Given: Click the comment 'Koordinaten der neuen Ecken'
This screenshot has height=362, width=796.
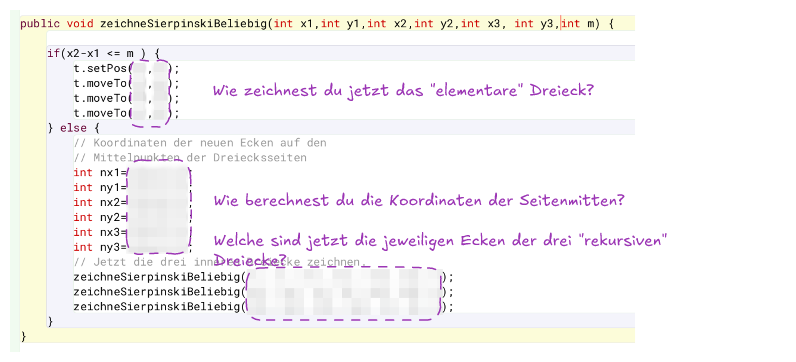Looking at the screenshot, I should point(200,143).
